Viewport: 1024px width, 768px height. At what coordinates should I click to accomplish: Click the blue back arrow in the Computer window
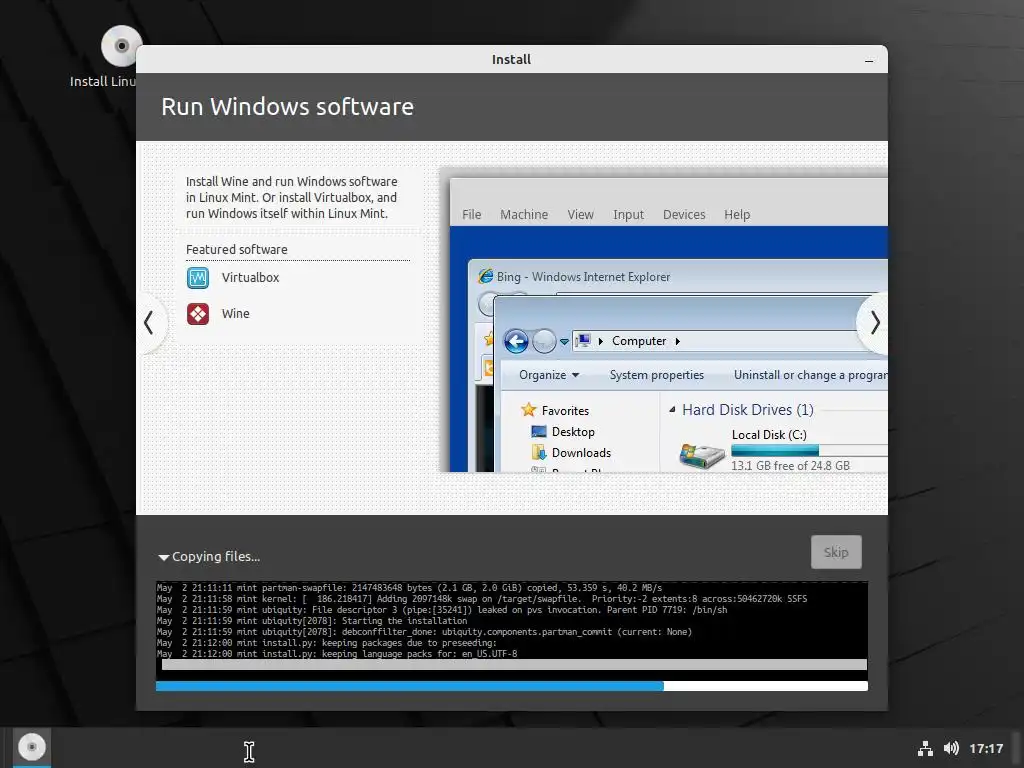click(x=516, y=341)
